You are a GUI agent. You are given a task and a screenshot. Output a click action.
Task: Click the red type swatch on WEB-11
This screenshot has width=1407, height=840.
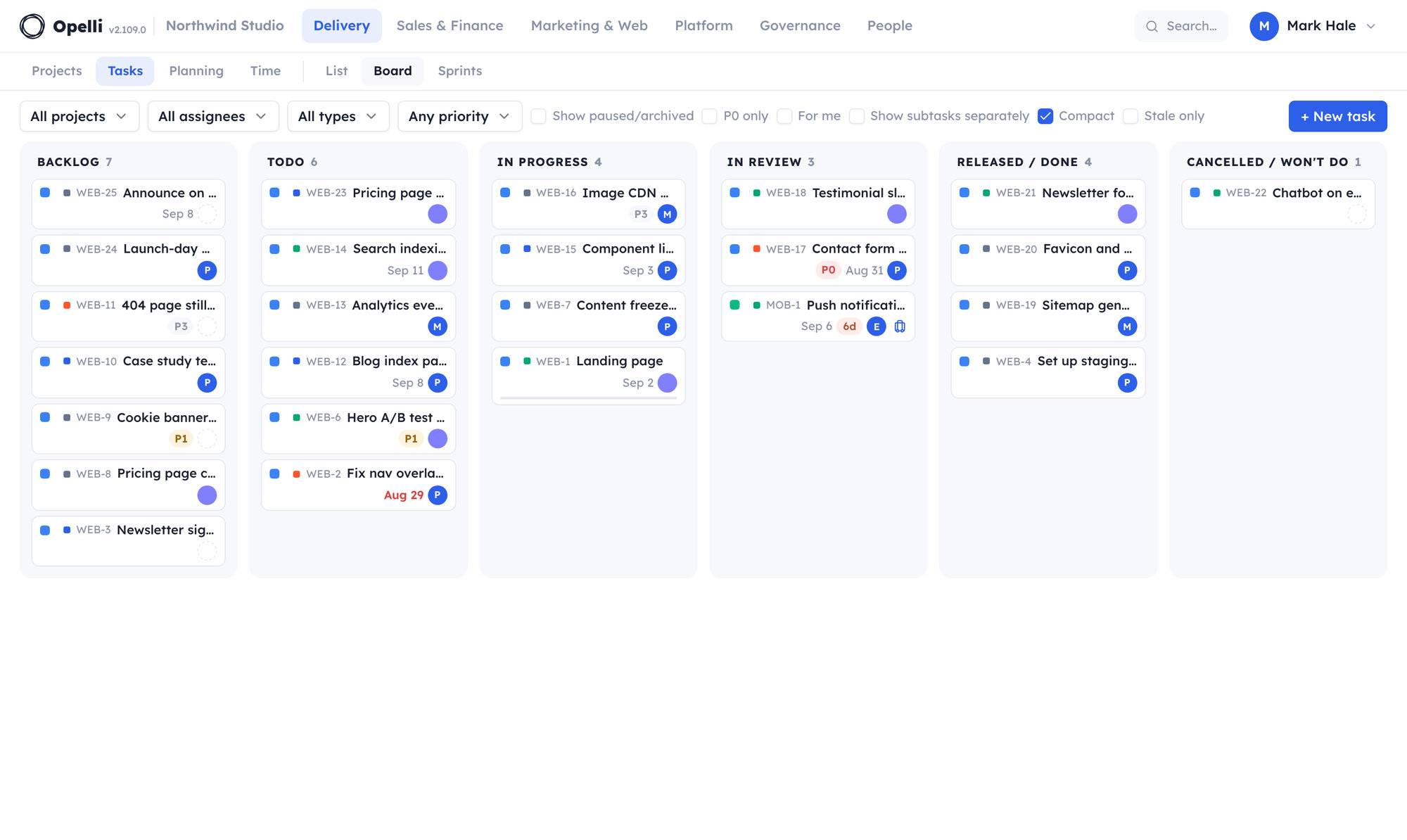tap(67, 305)
